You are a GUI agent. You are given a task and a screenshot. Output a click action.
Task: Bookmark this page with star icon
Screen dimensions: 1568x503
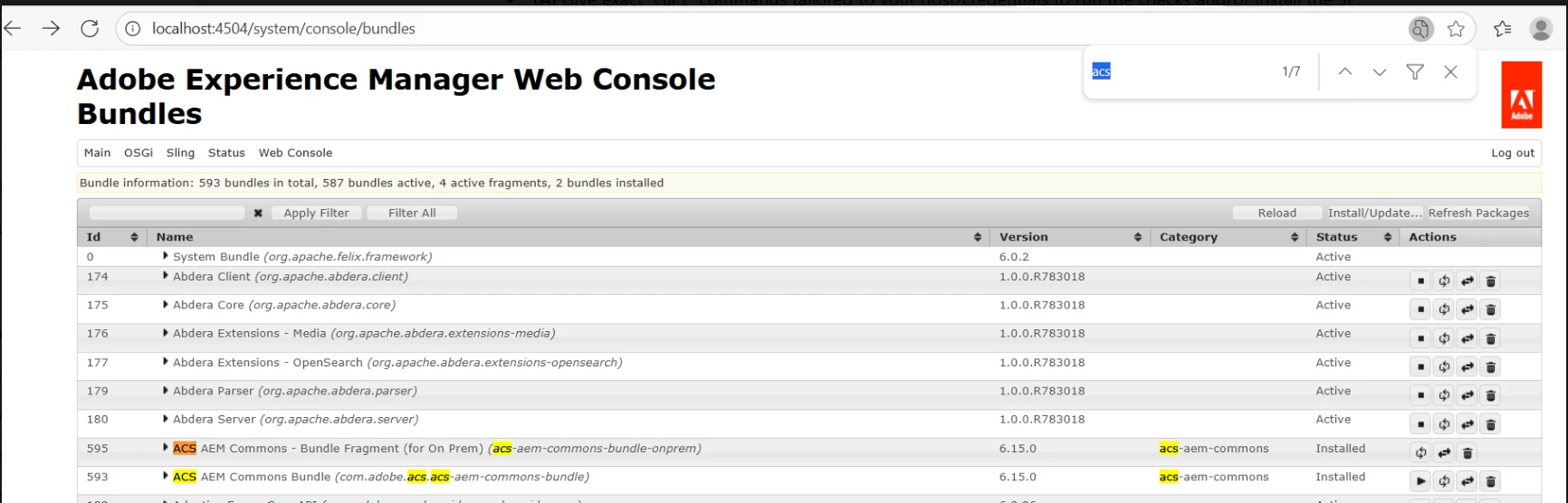pyautogui.click(x=1456, y=29)
